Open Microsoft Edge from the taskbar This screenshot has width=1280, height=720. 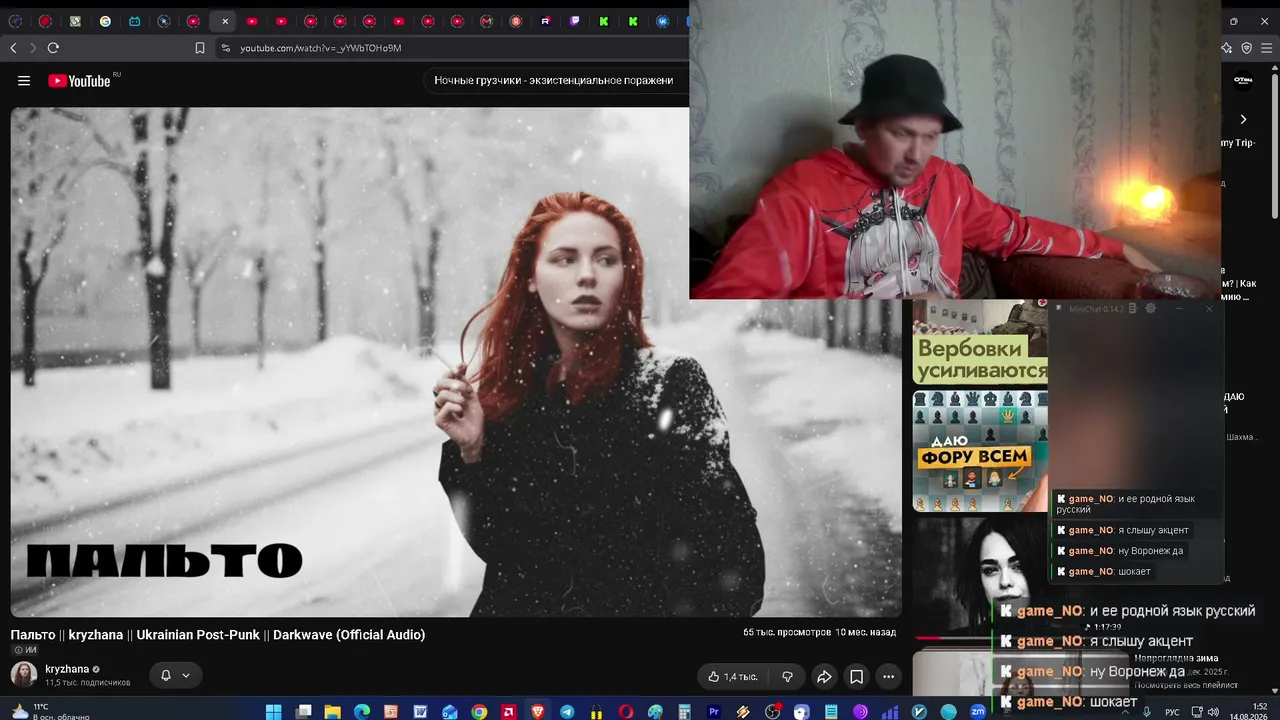[362, 712]
